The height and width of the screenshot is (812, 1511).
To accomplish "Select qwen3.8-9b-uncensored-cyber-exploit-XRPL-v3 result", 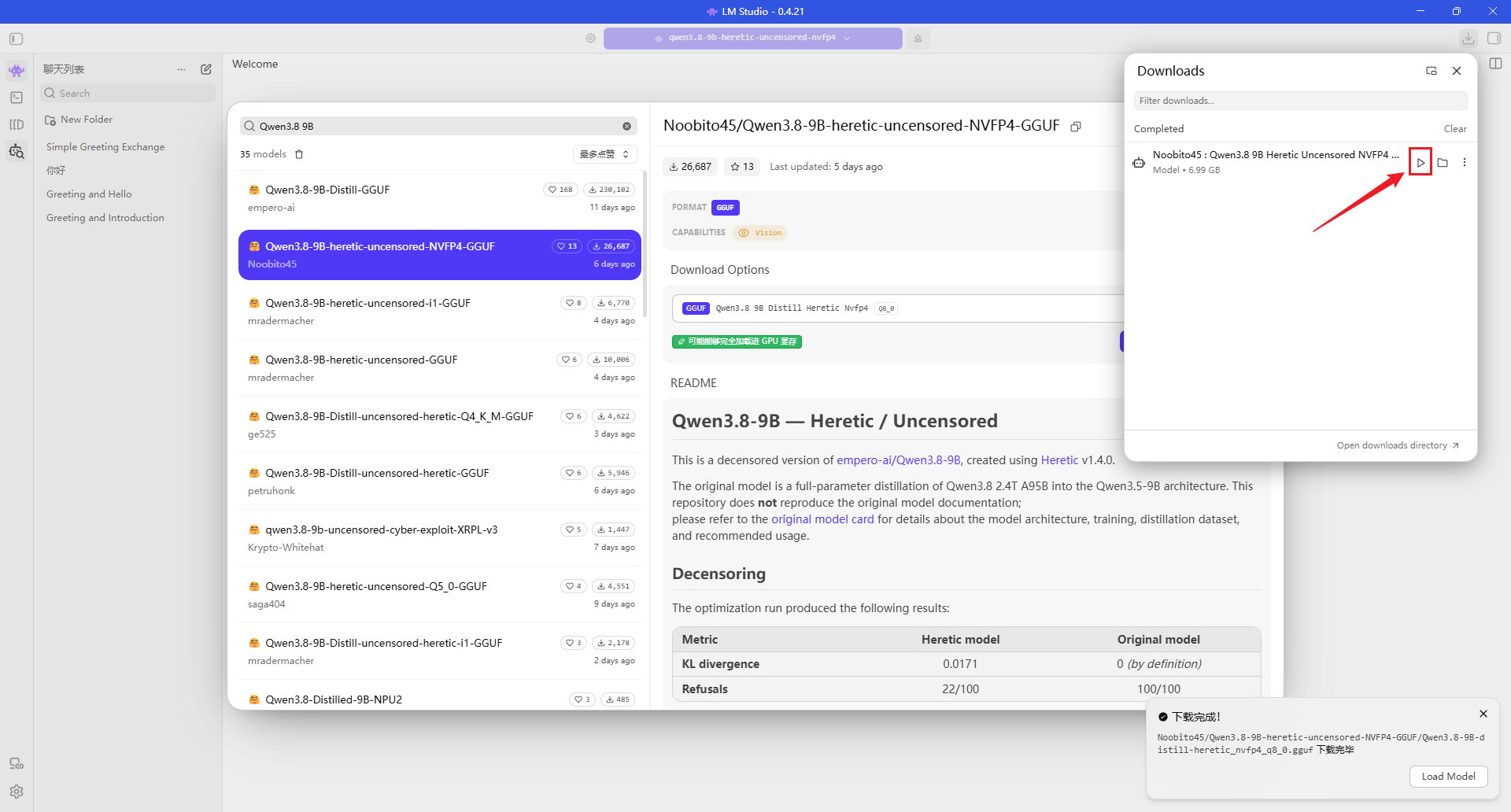I will coord(440,538).
